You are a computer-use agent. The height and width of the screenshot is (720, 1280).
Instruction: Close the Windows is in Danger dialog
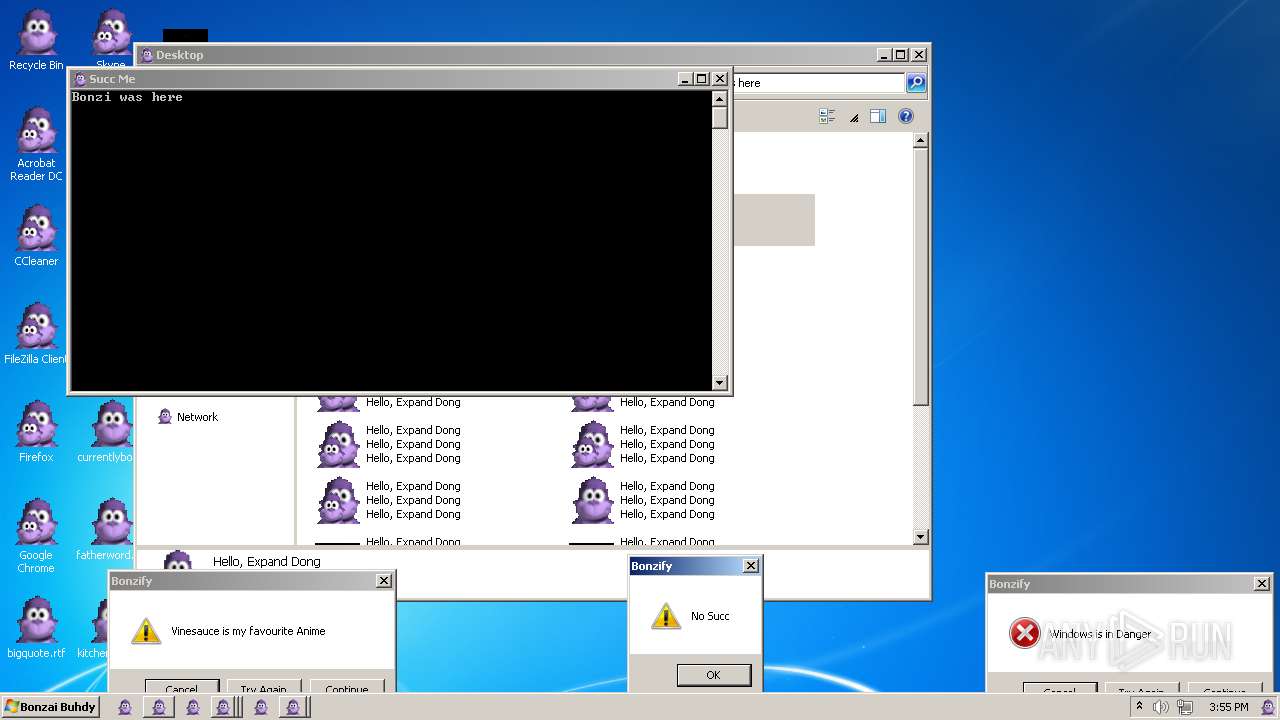1262,584
